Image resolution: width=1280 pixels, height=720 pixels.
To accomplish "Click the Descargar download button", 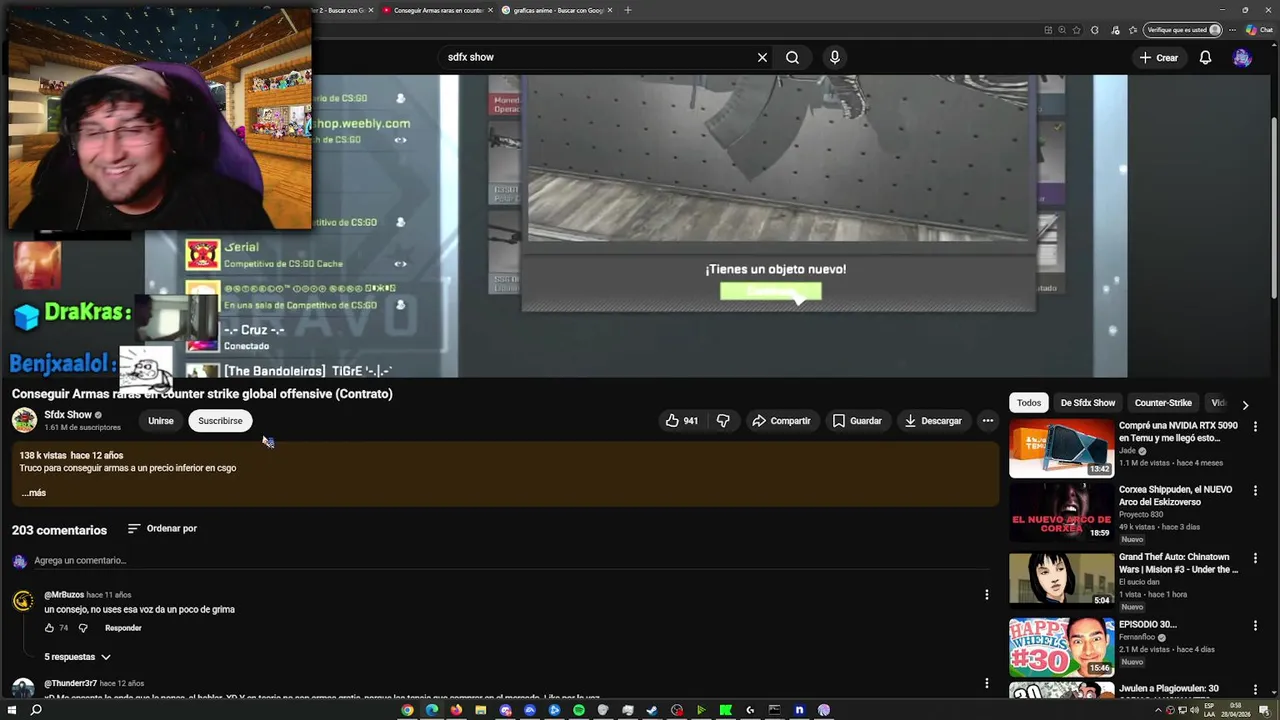I will point(933,421).
